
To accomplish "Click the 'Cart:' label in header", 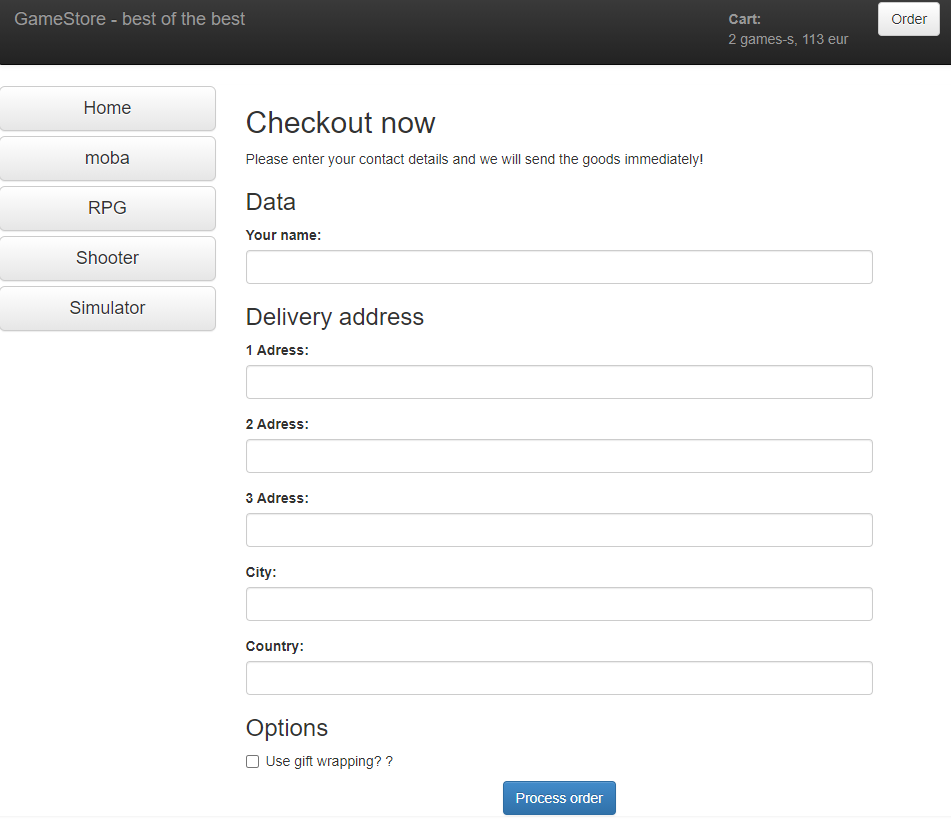I will pos(744,19).
